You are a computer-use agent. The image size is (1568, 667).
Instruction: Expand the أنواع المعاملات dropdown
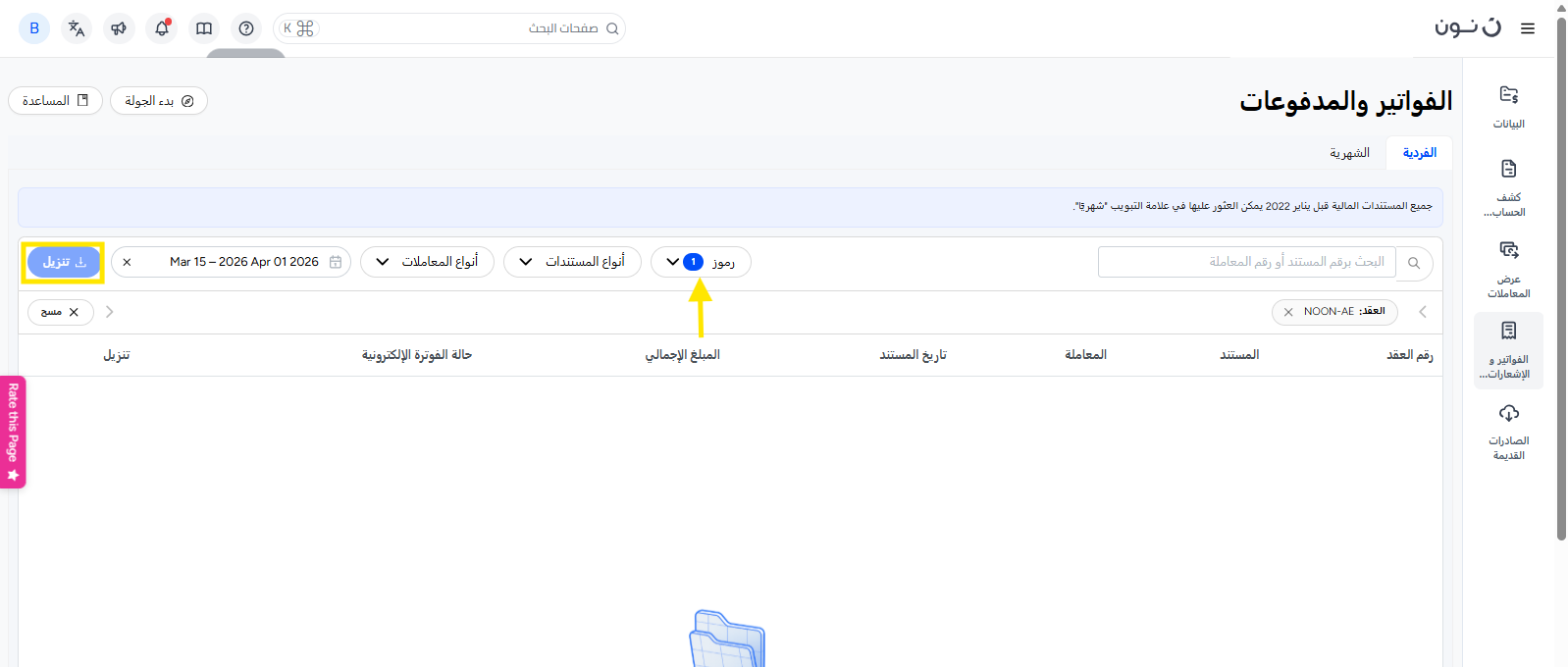427,262
